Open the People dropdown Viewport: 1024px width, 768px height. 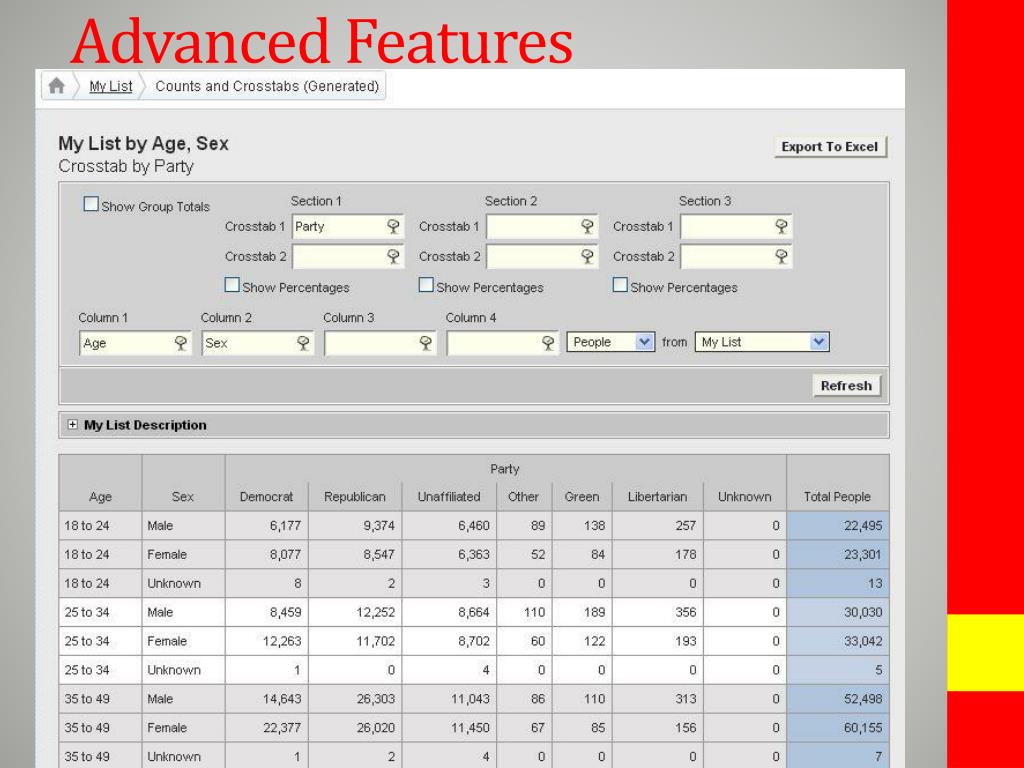coord(611,342)
